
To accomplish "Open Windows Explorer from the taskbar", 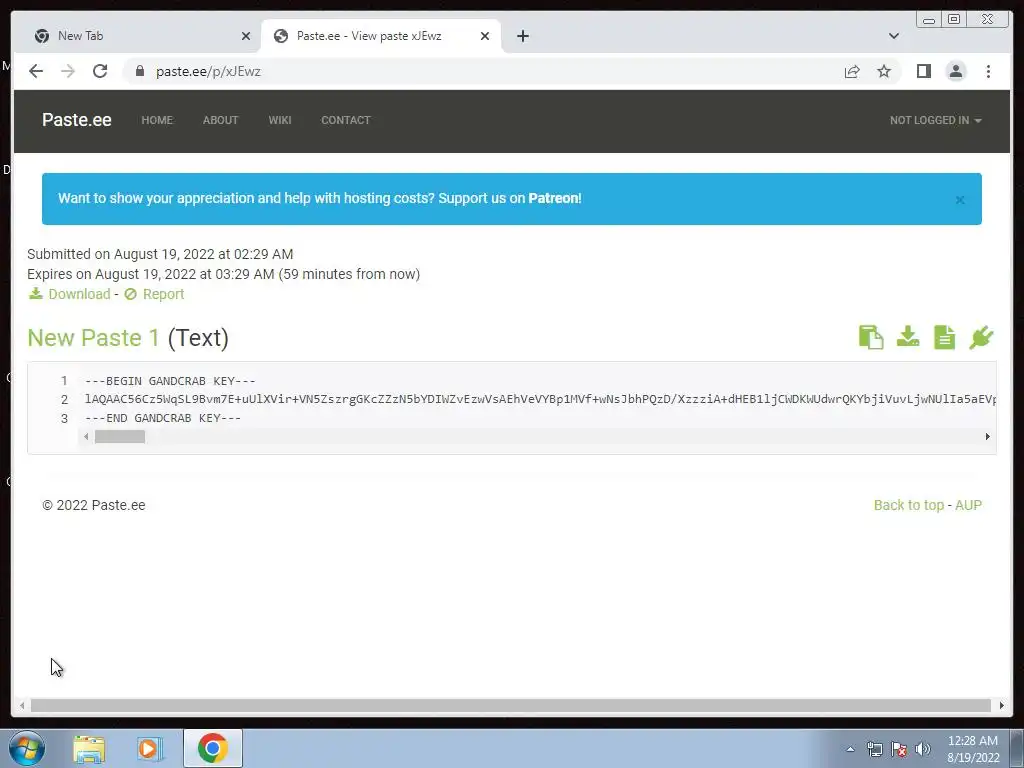I will pos(89,749).
